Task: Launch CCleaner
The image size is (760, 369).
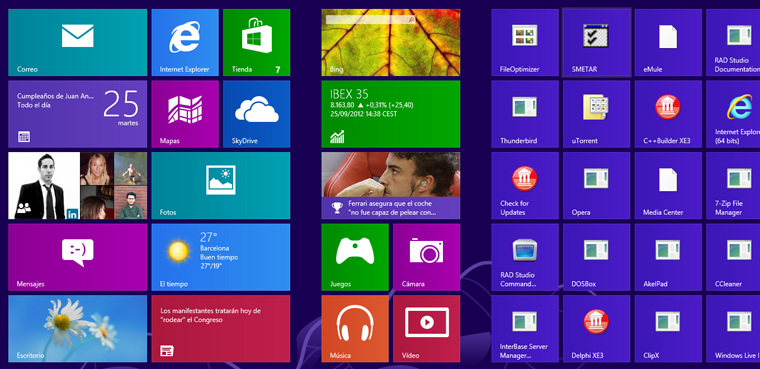Action: [733, 257]
